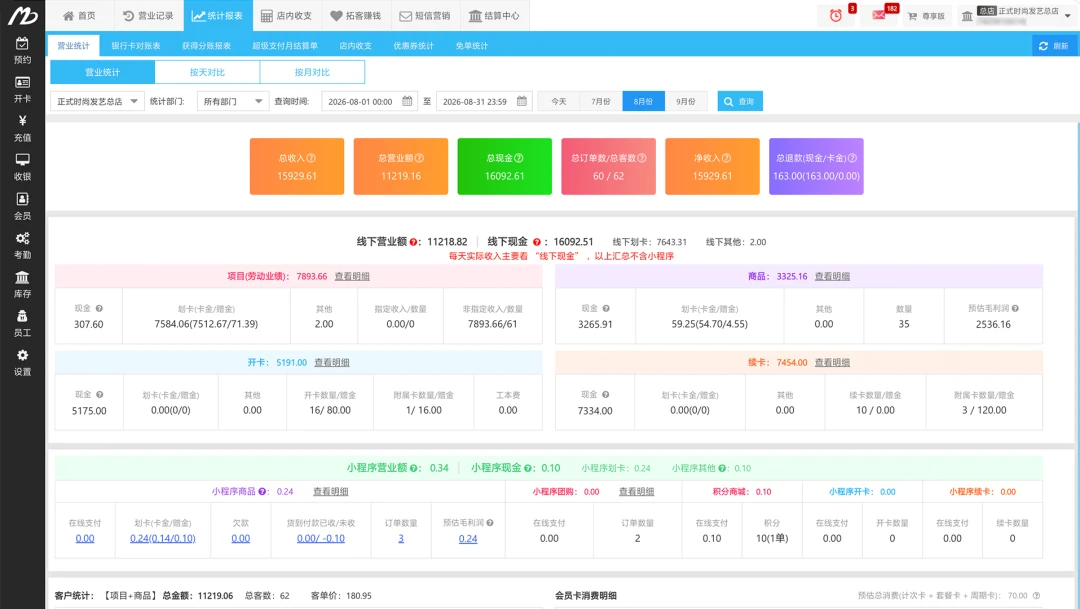
Task: Select the 7月份 month filter
Action: 601,101
